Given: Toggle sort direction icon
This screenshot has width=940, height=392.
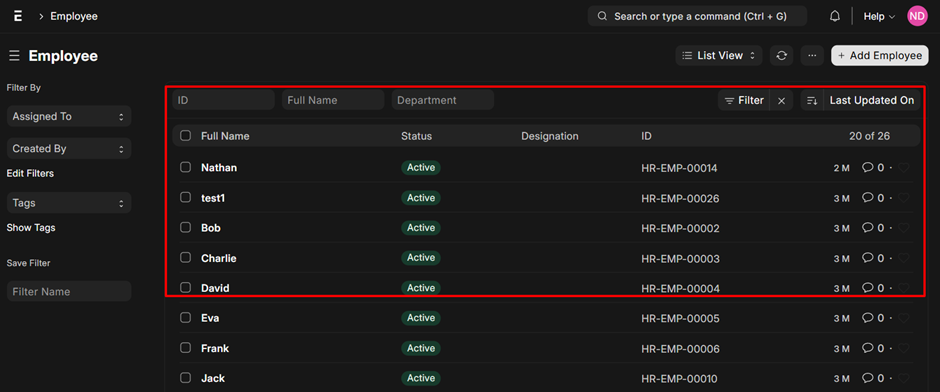Looking at the screenshot, I should pos(812,101).
